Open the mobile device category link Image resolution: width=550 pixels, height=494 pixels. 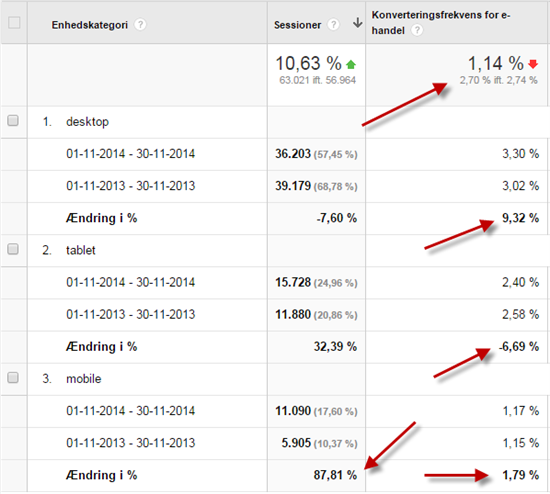[x=83, y=379]
